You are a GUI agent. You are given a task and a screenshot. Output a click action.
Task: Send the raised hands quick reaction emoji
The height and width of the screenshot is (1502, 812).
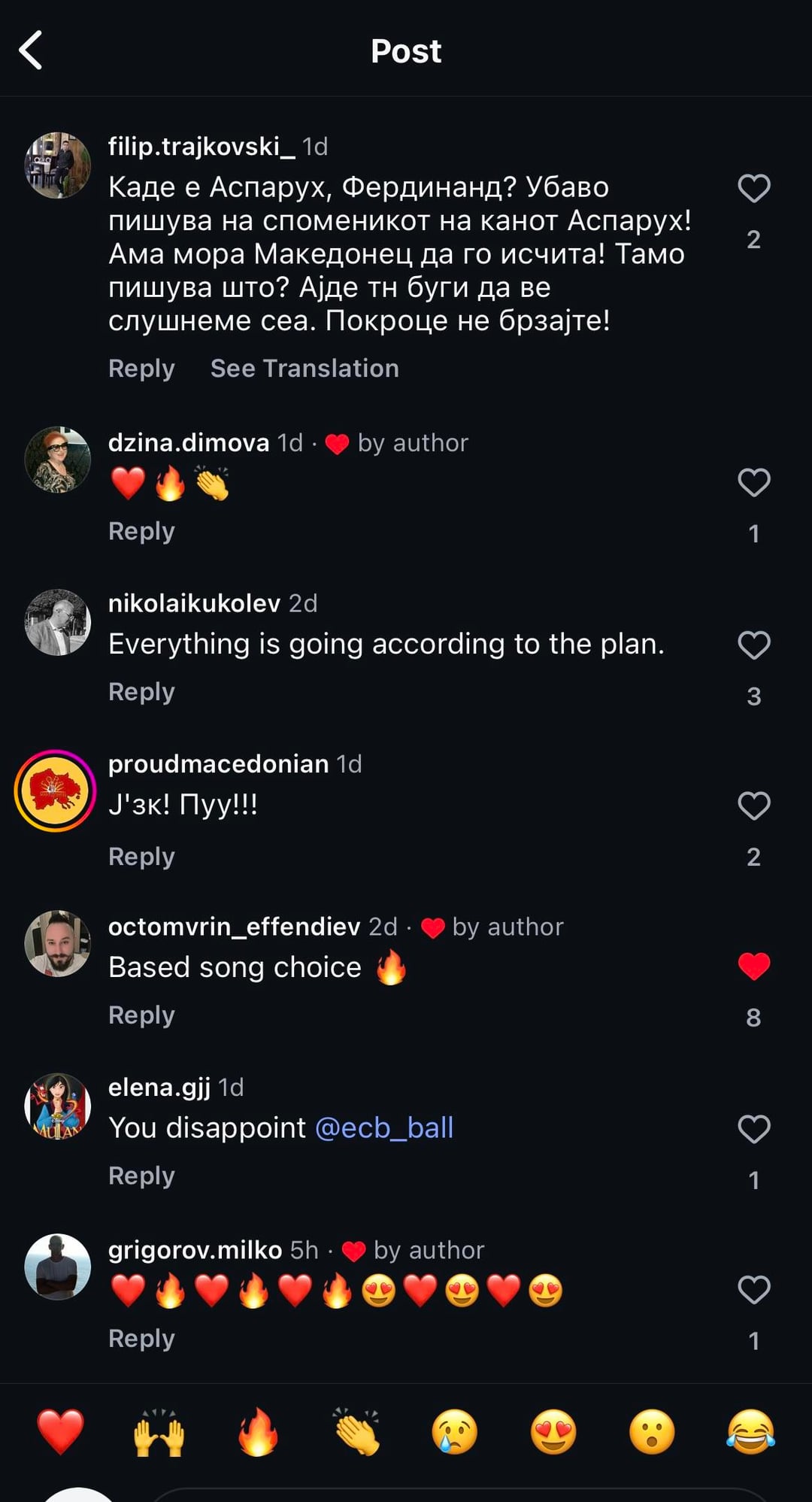pos(159,1431)
